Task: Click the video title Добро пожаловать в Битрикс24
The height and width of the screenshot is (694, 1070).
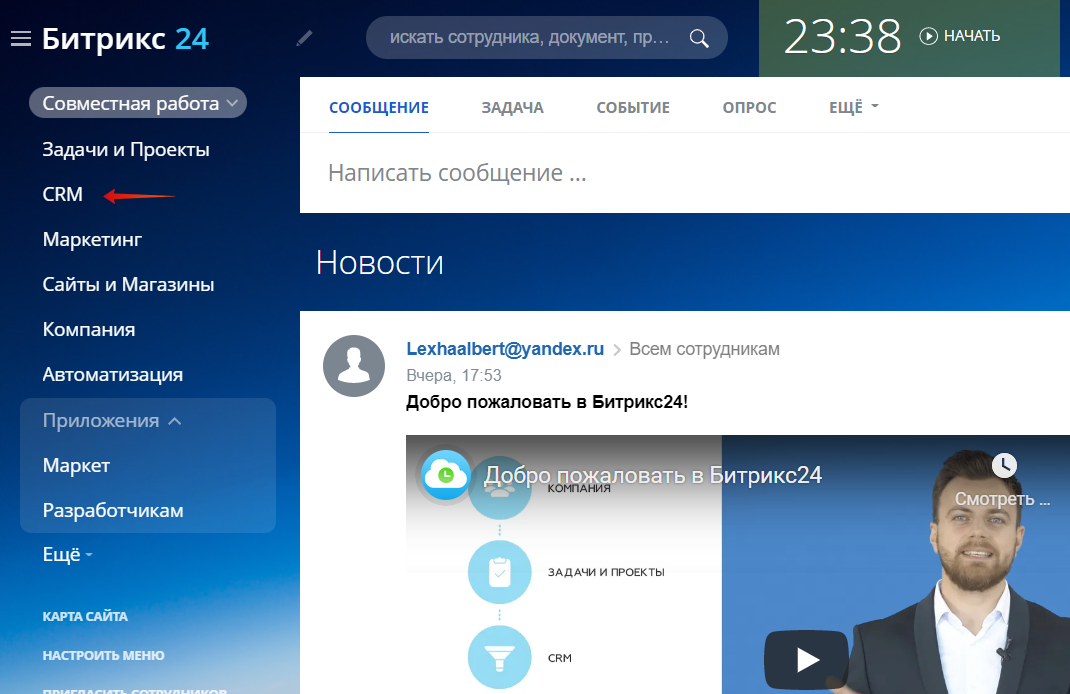Action: (x=653, y=475)
